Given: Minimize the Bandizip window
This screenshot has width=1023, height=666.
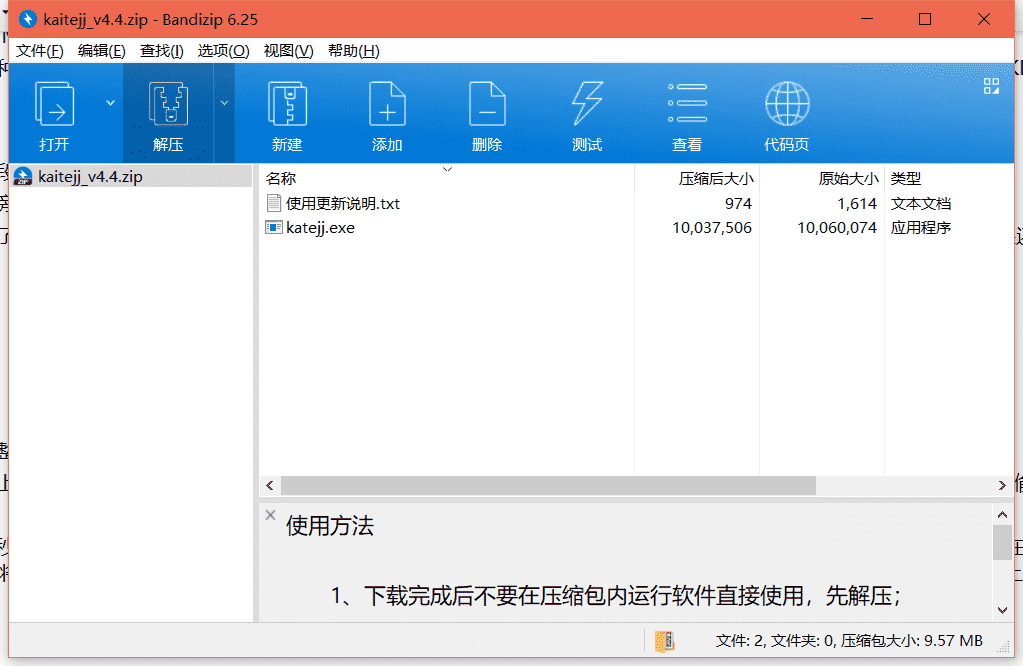Looking at the screenshot, I should point(866,19).
